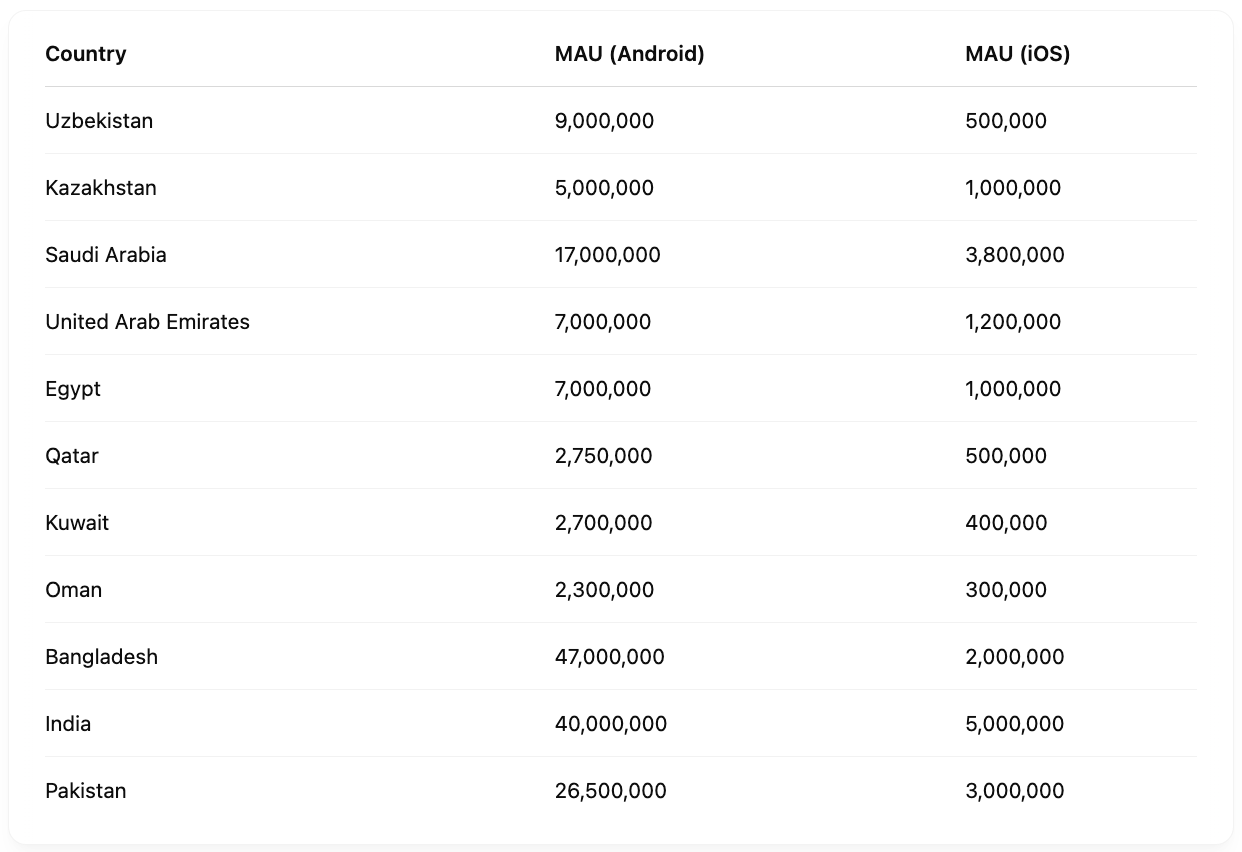This screenshot has width=1242, height=852.
Task: Click the MAU (iOS) column header
Action: (x=1017, y=54)
